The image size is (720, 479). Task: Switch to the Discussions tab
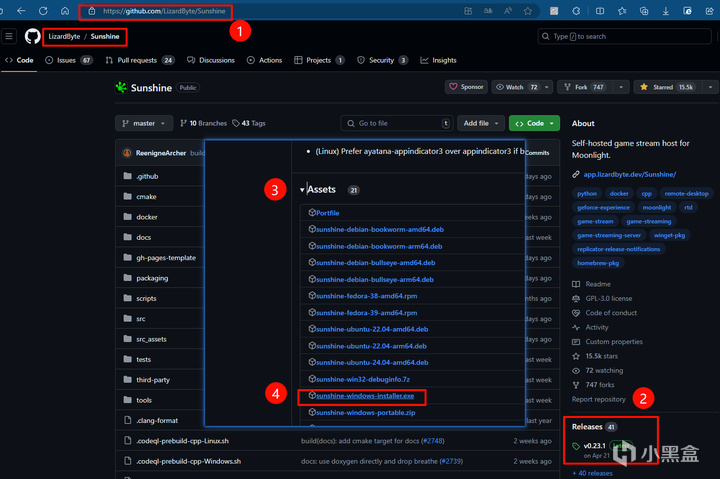(x=211, y=60)
